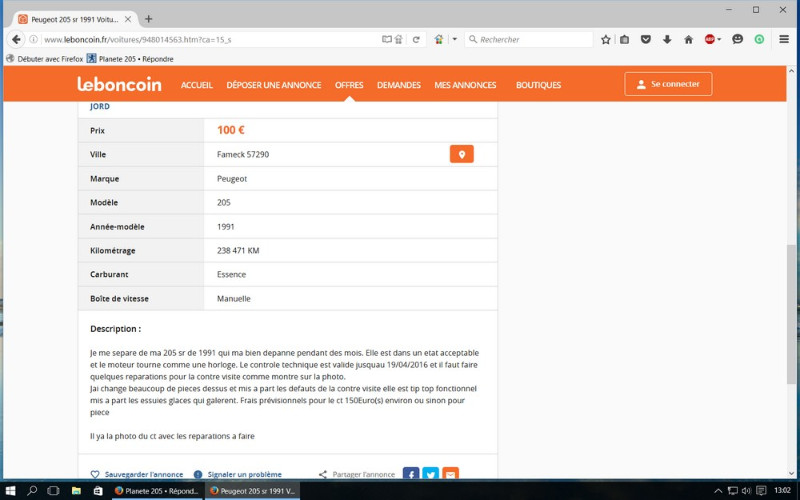The width and height of the screenshot is (800, 500).
Task: Open dropdown arrow next to house icon
Action: tap(455, 39)
